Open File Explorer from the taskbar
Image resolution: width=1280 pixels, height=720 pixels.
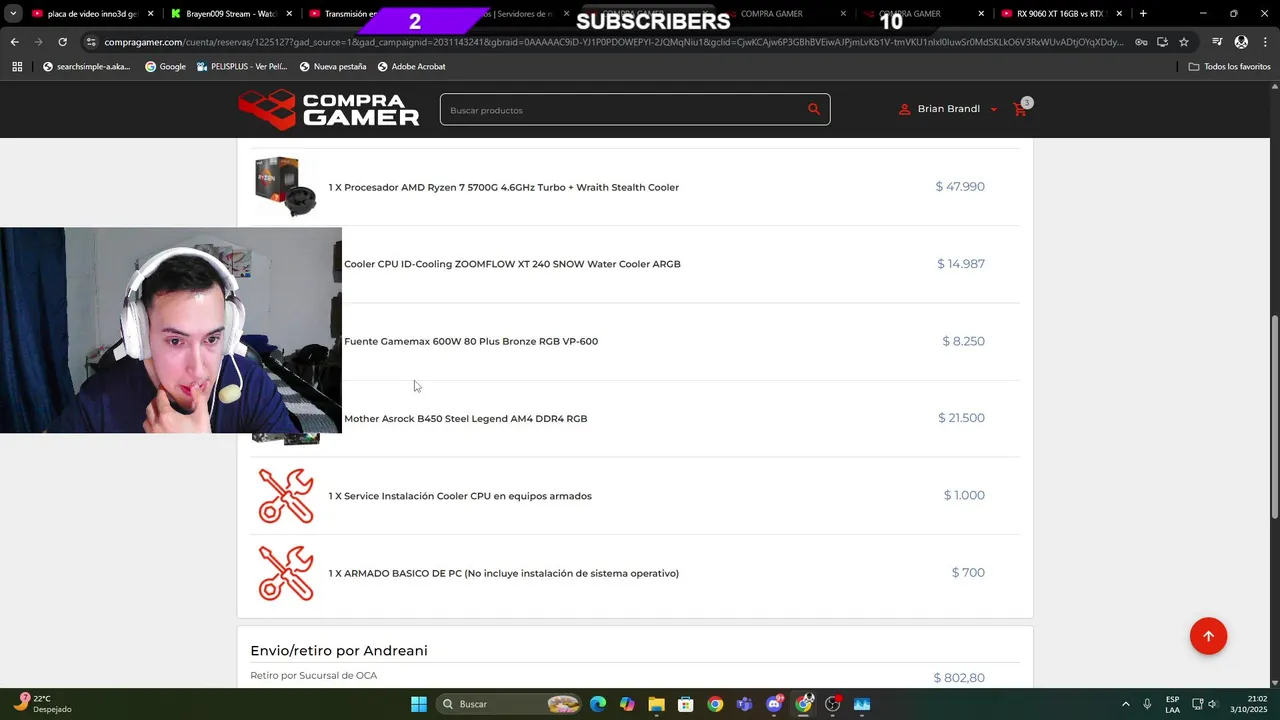tap(656, 704)
